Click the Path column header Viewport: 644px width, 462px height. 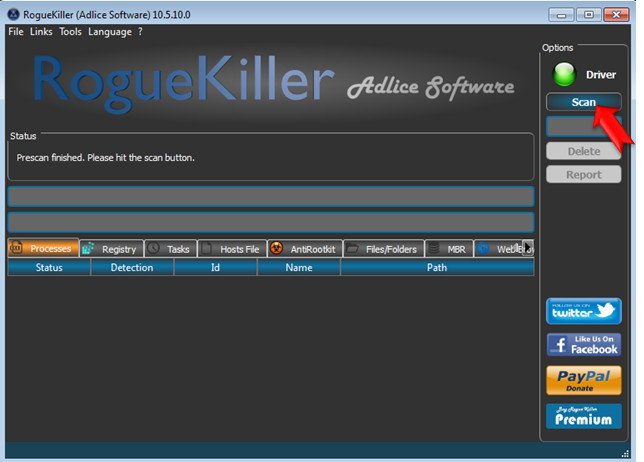[437, 268]
